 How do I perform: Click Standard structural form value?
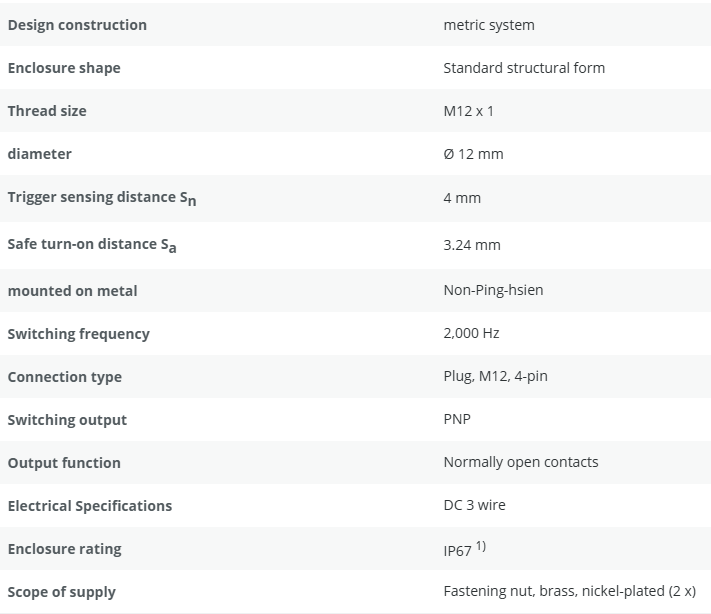[x=524, y=68]
